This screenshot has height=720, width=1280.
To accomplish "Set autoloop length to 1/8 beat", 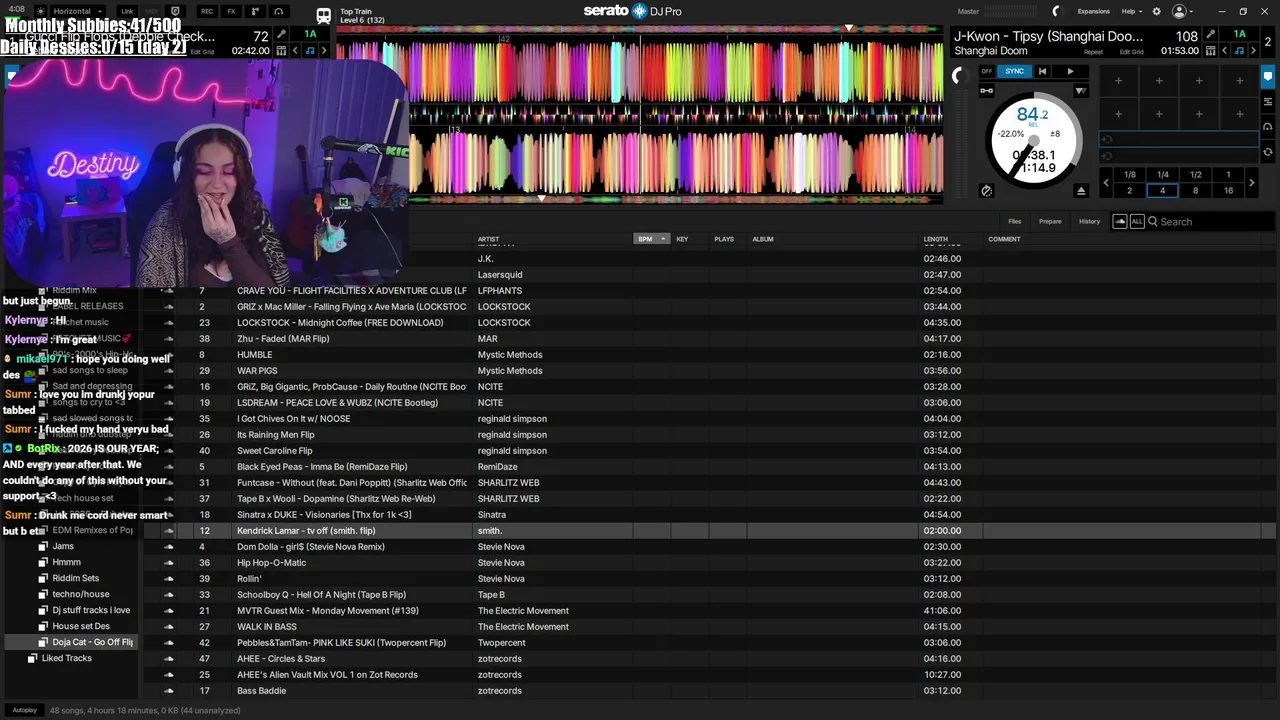I will 1129,175.
